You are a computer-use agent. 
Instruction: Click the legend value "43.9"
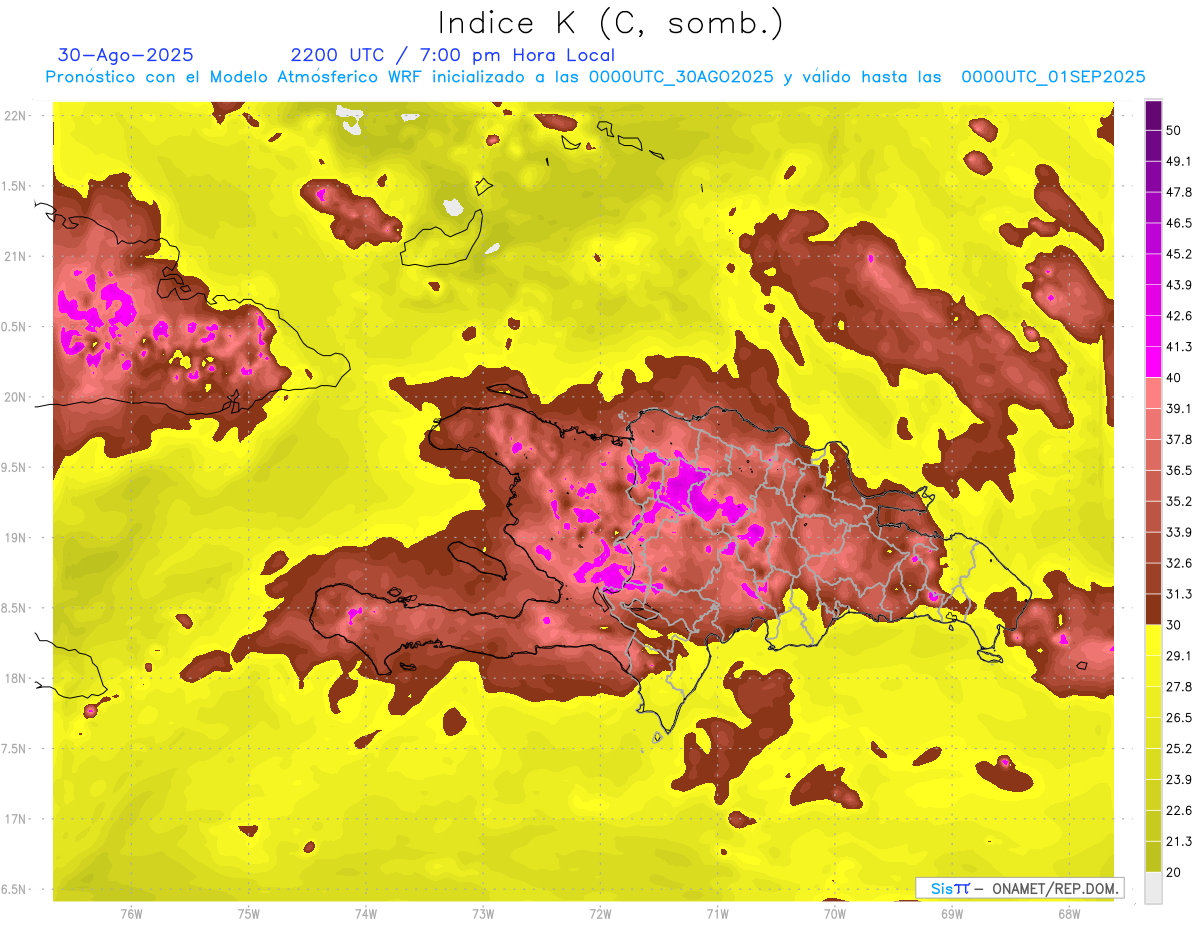1178,285
